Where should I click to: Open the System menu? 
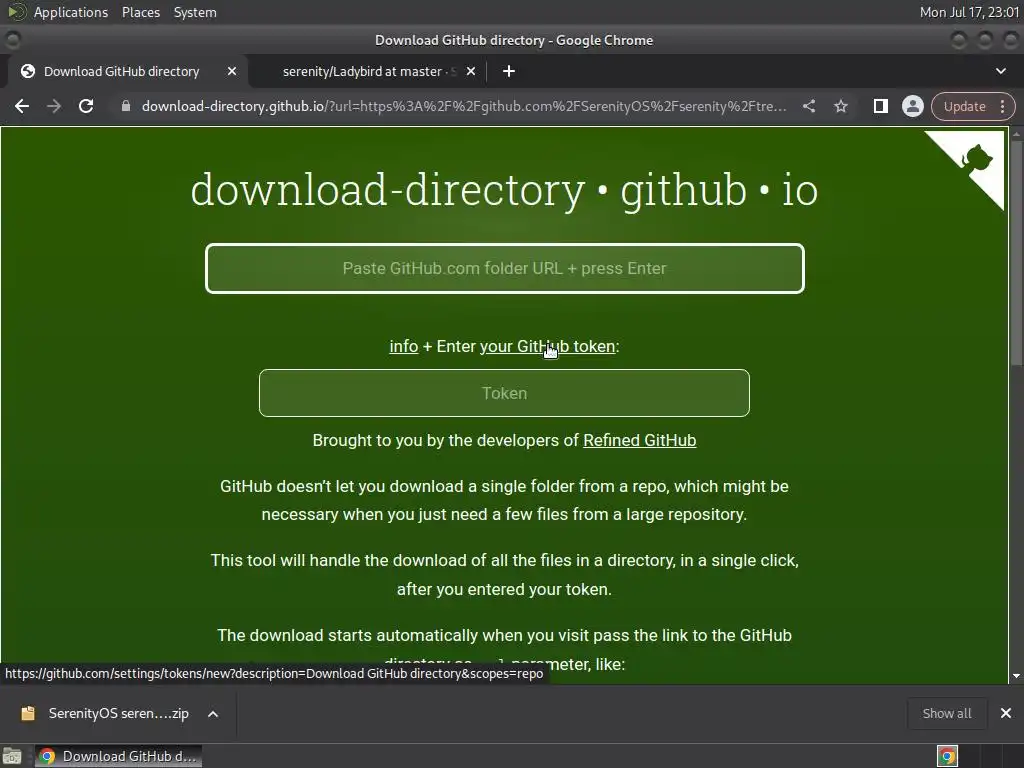point(195,12)
